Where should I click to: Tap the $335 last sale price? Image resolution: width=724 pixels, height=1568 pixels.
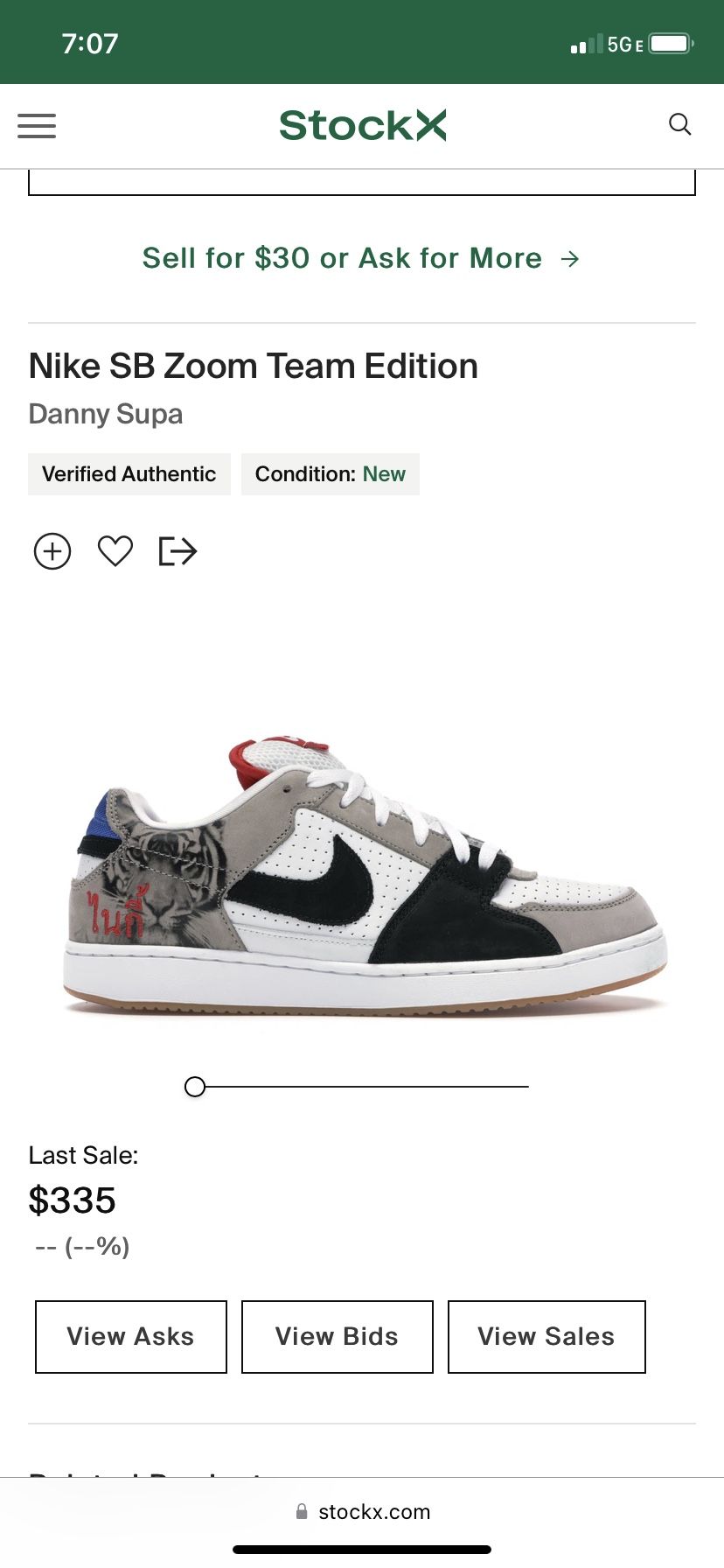pyautogui.click(x=72, y=1200)
